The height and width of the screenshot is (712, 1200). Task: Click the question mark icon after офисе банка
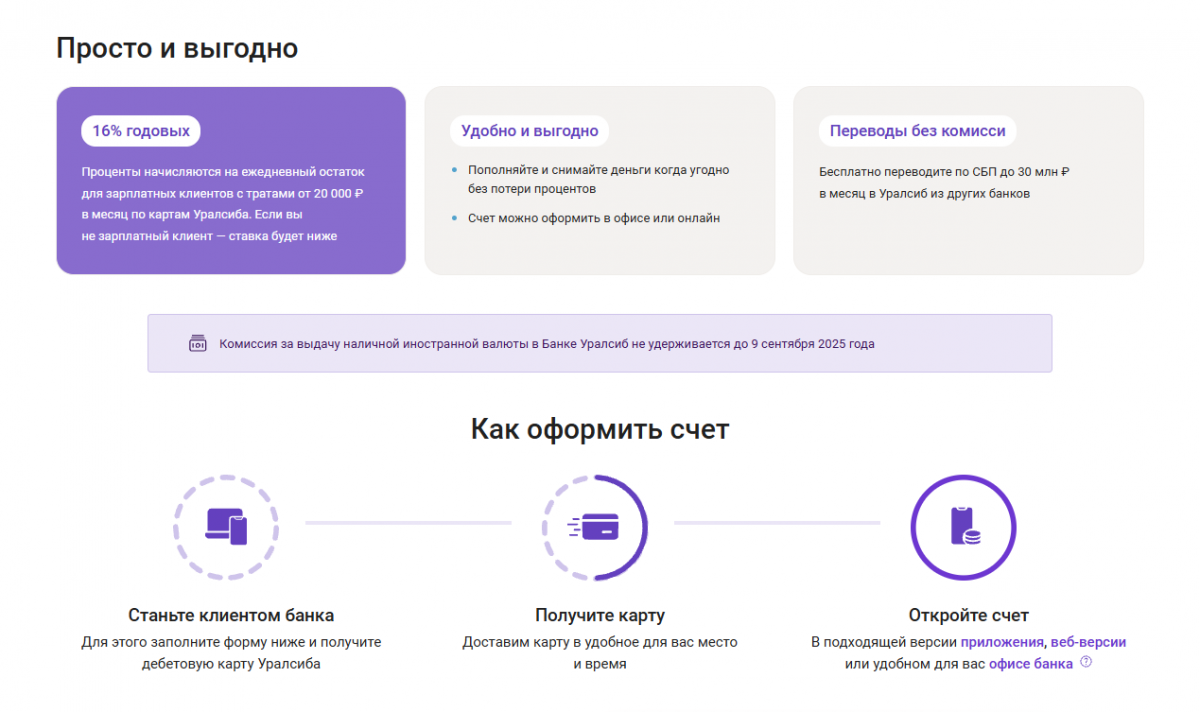click(1086, 662)
